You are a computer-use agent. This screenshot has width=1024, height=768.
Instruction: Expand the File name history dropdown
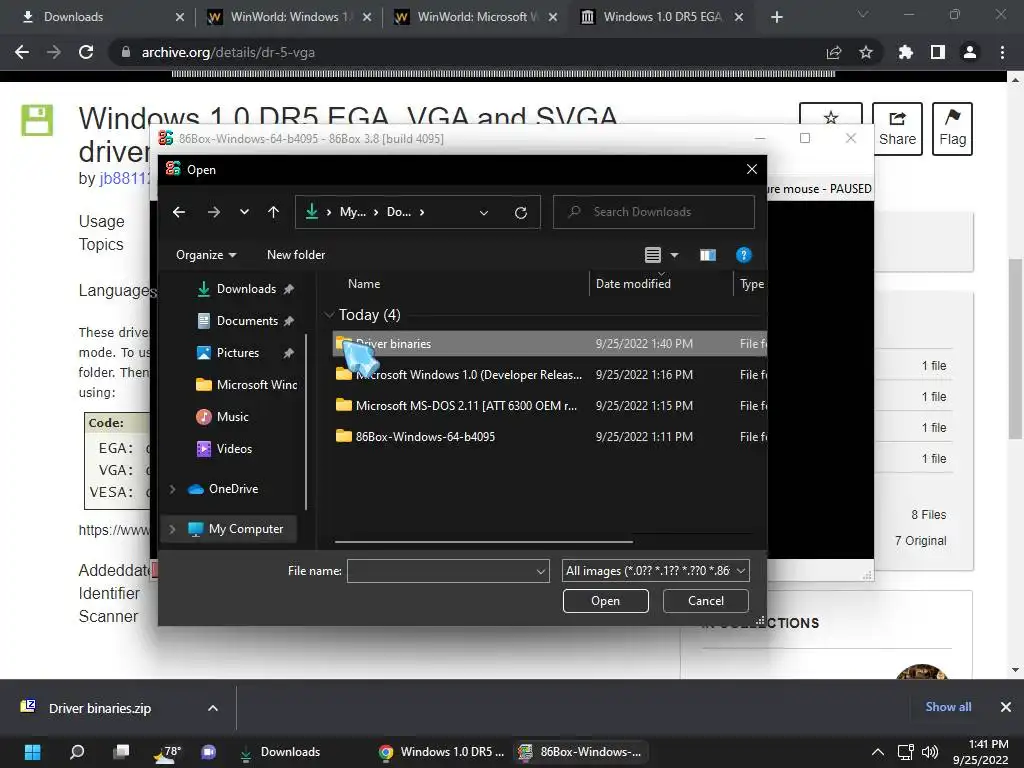[x=541, y=571]
